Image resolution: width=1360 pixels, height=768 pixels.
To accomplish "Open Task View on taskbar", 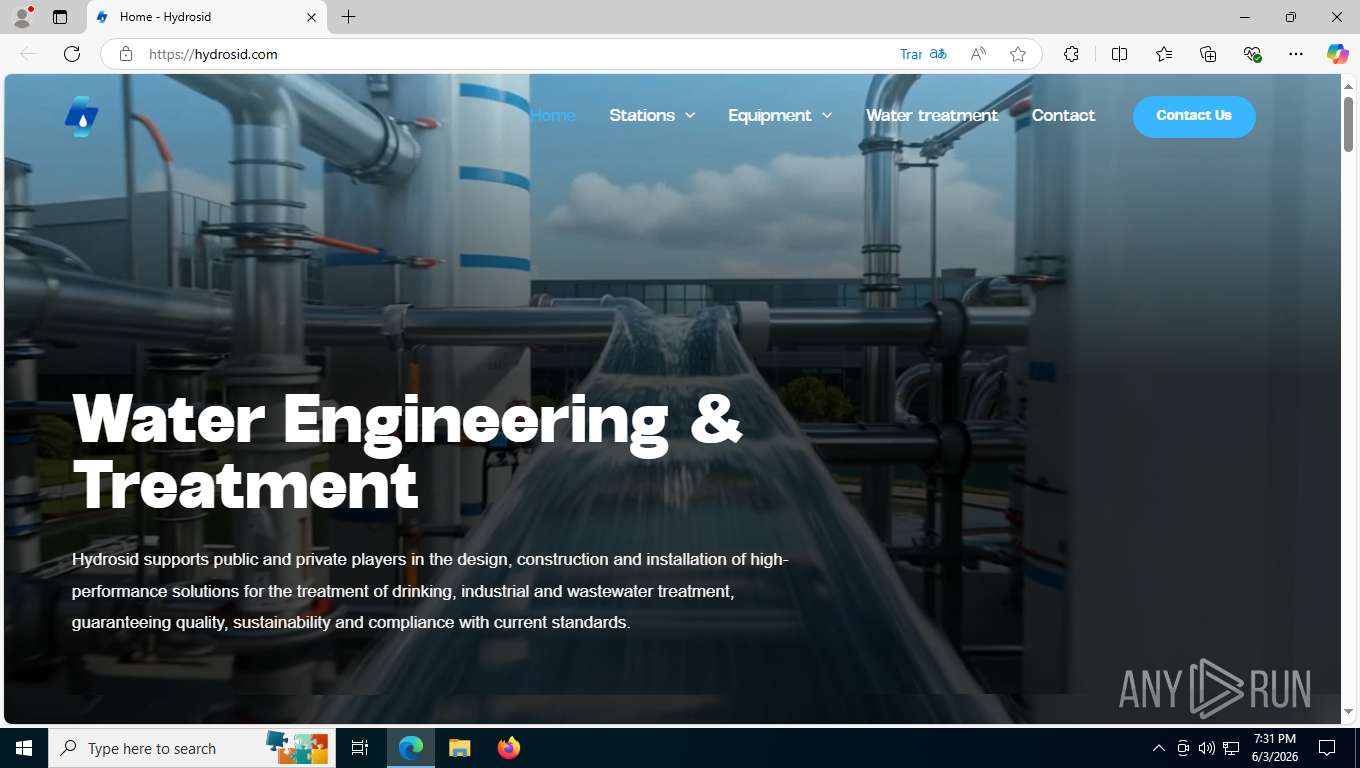I will coord(360,748).
